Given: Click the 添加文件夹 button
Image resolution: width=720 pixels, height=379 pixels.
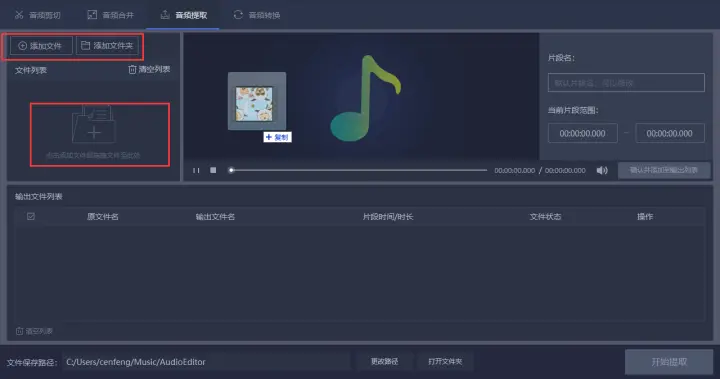Looking at the screenshot, I should pyautogui.click(x=107, y=45).
